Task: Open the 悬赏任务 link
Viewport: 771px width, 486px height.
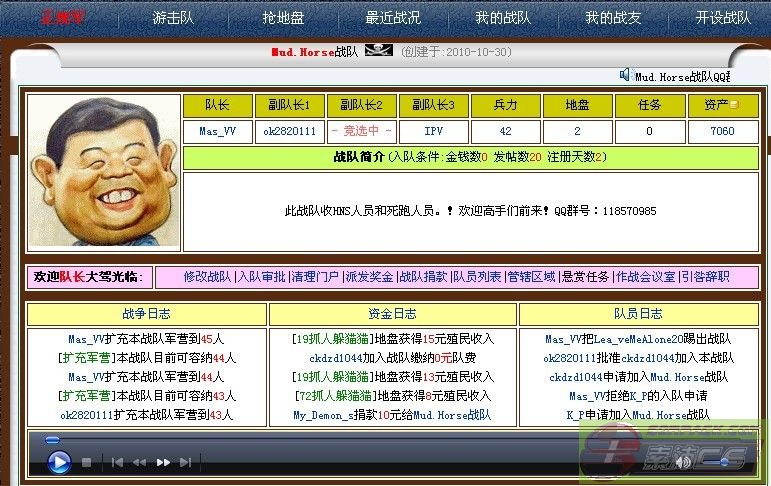Action: click(x=585, y=277)
